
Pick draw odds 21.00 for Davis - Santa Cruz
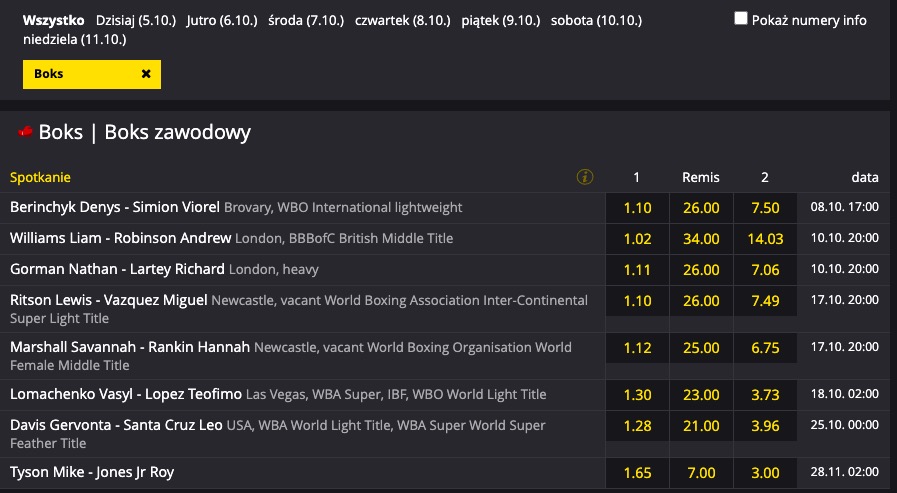coord(701,426)
